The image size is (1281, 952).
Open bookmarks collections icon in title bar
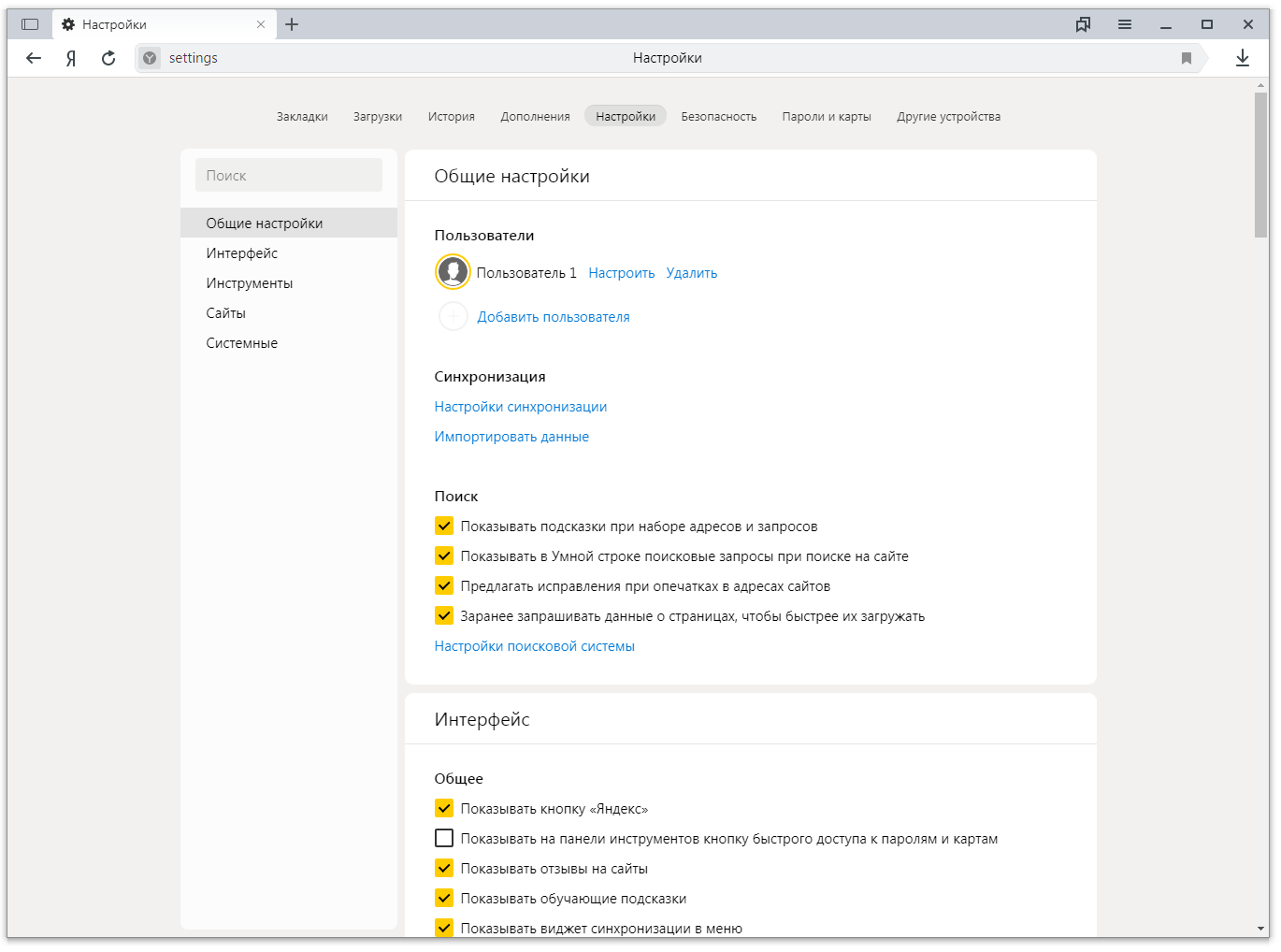click(1083, 24)
